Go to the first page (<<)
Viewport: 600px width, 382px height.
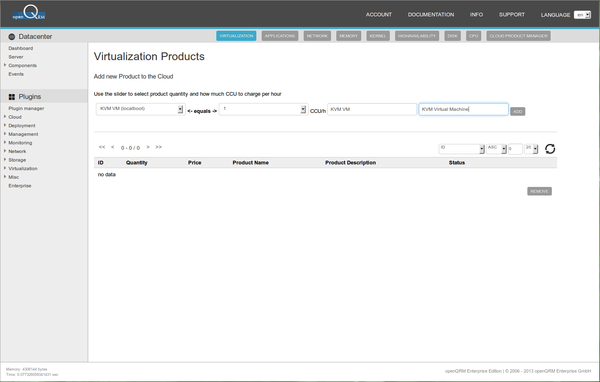coord(102,147)
